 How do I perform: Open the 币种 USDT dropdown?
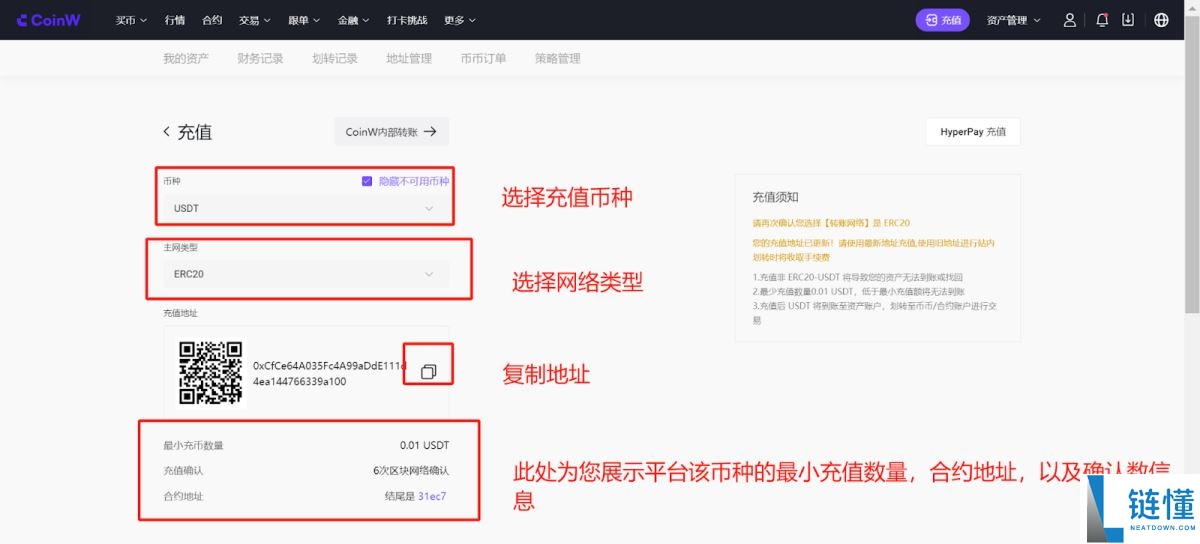[x=305, y=208]
